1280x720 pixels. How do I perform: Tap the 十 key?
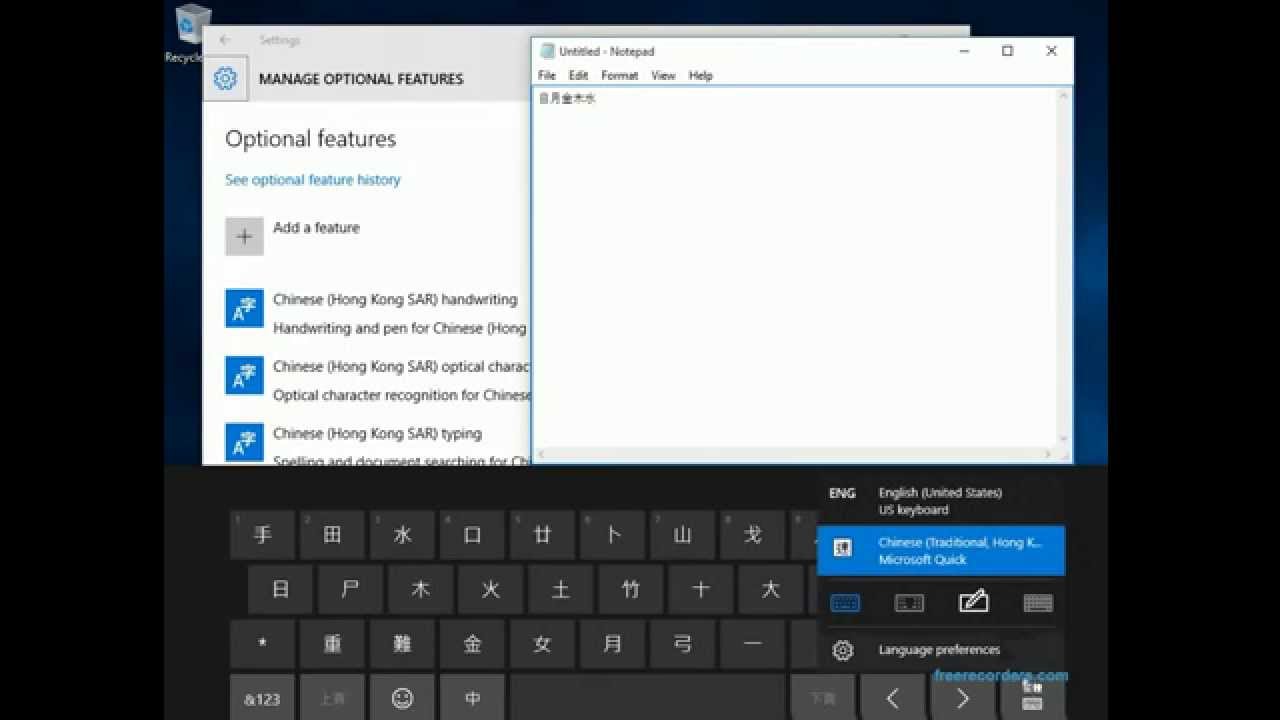[700, 590]
